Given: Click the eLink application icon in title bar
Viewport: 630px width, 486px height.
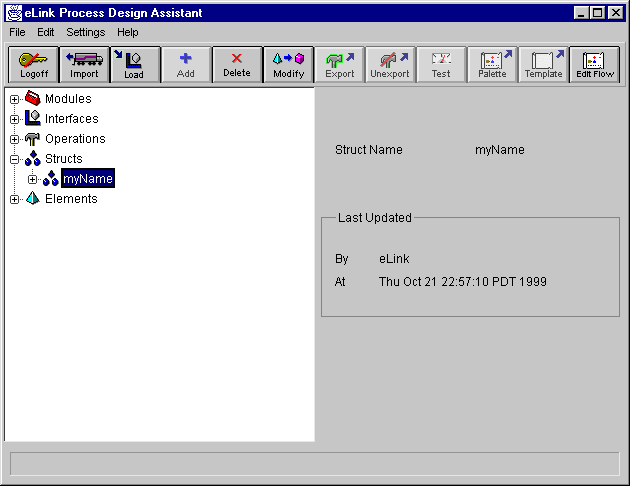Looking at the screenshot, I should 14,13.
